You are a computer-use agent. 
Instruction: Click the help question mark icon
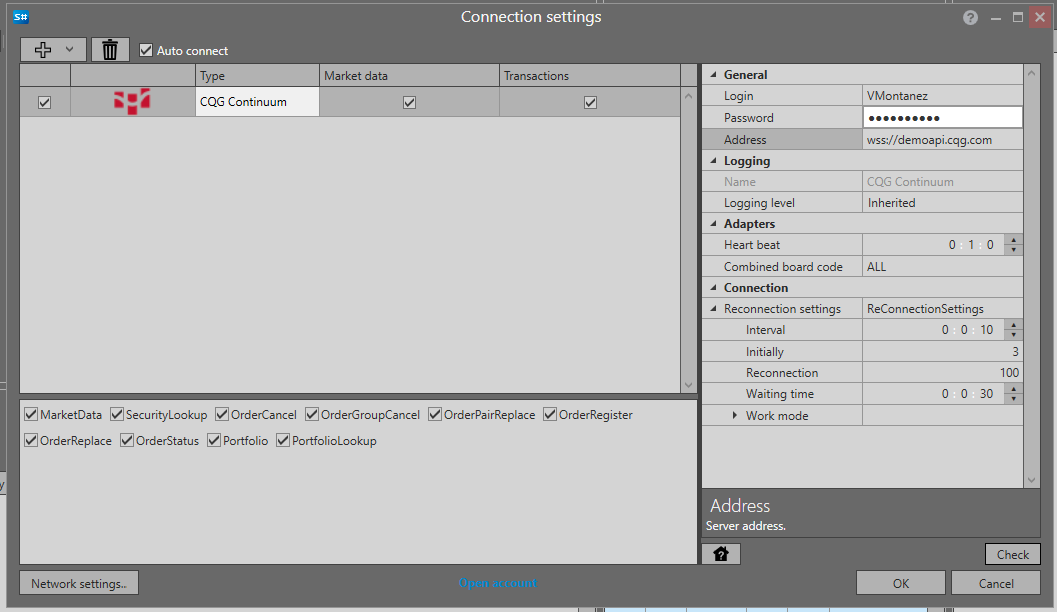969,18
